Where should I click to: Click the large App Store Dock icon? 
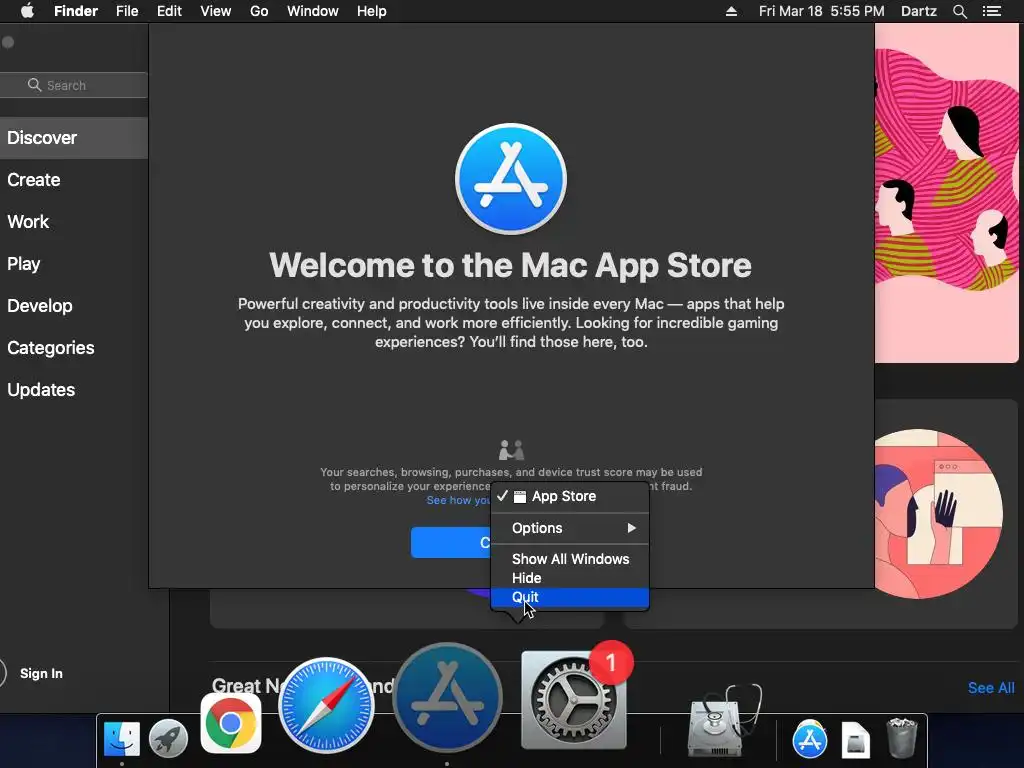pos(447,697)
